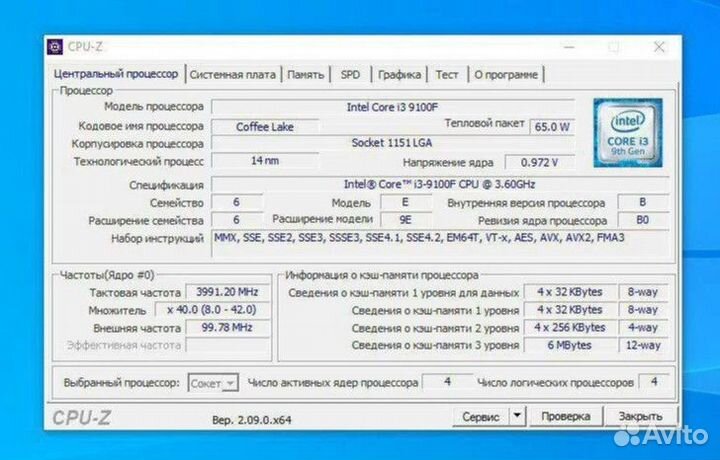
Task: Click the empty Эффективная частота field
Action: pyautogui.click(x=227, y=345)
